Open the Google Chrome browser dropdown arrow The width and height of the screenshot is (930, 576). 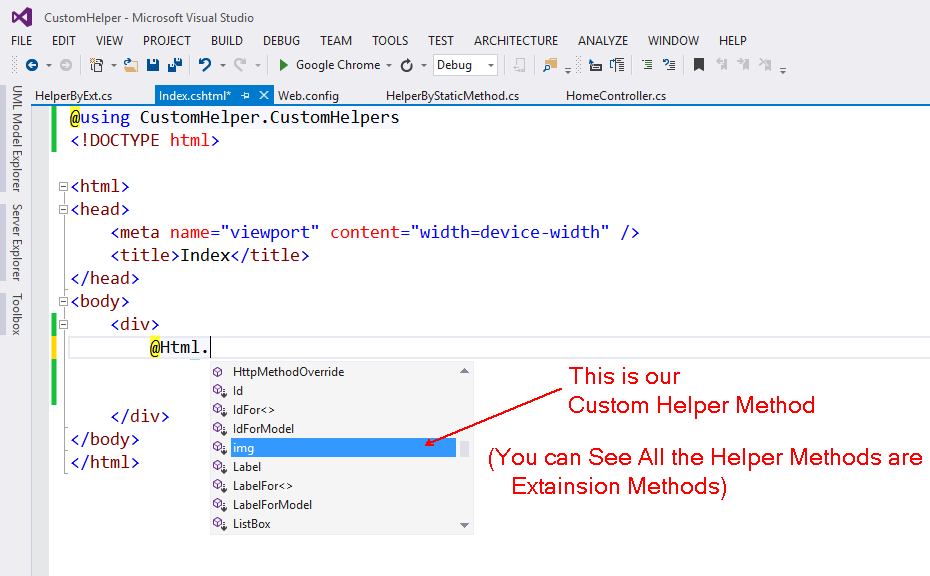(389, 65)
